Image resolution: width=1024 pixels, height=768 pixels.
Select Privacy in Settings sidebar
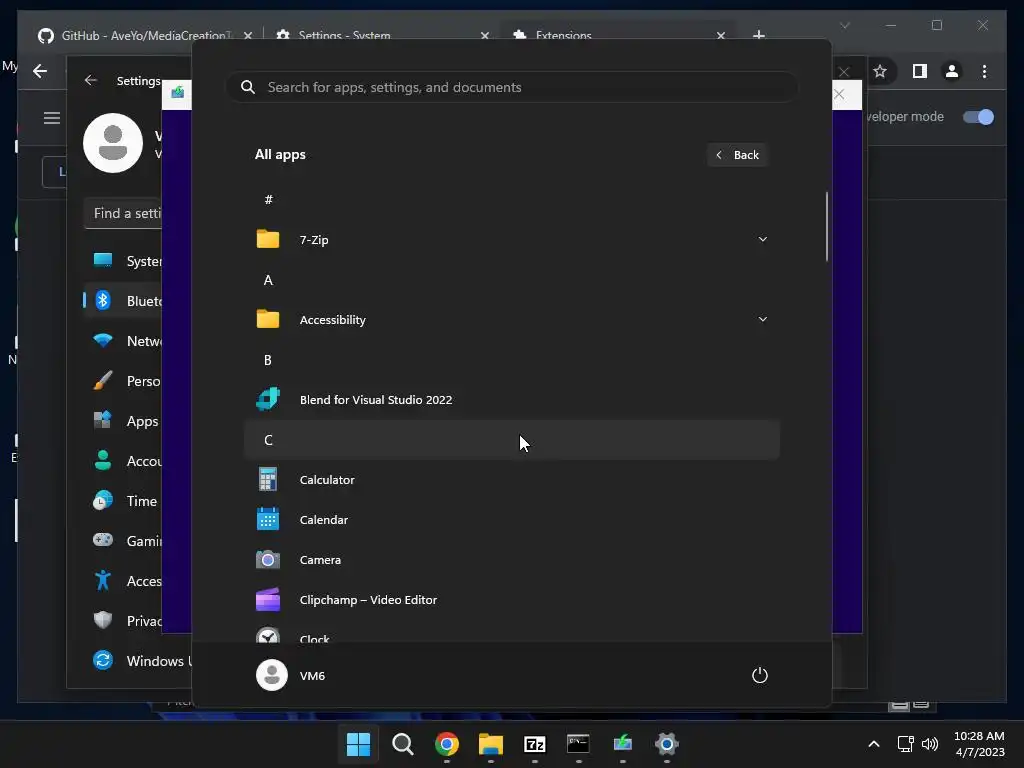tap(124, 620)
